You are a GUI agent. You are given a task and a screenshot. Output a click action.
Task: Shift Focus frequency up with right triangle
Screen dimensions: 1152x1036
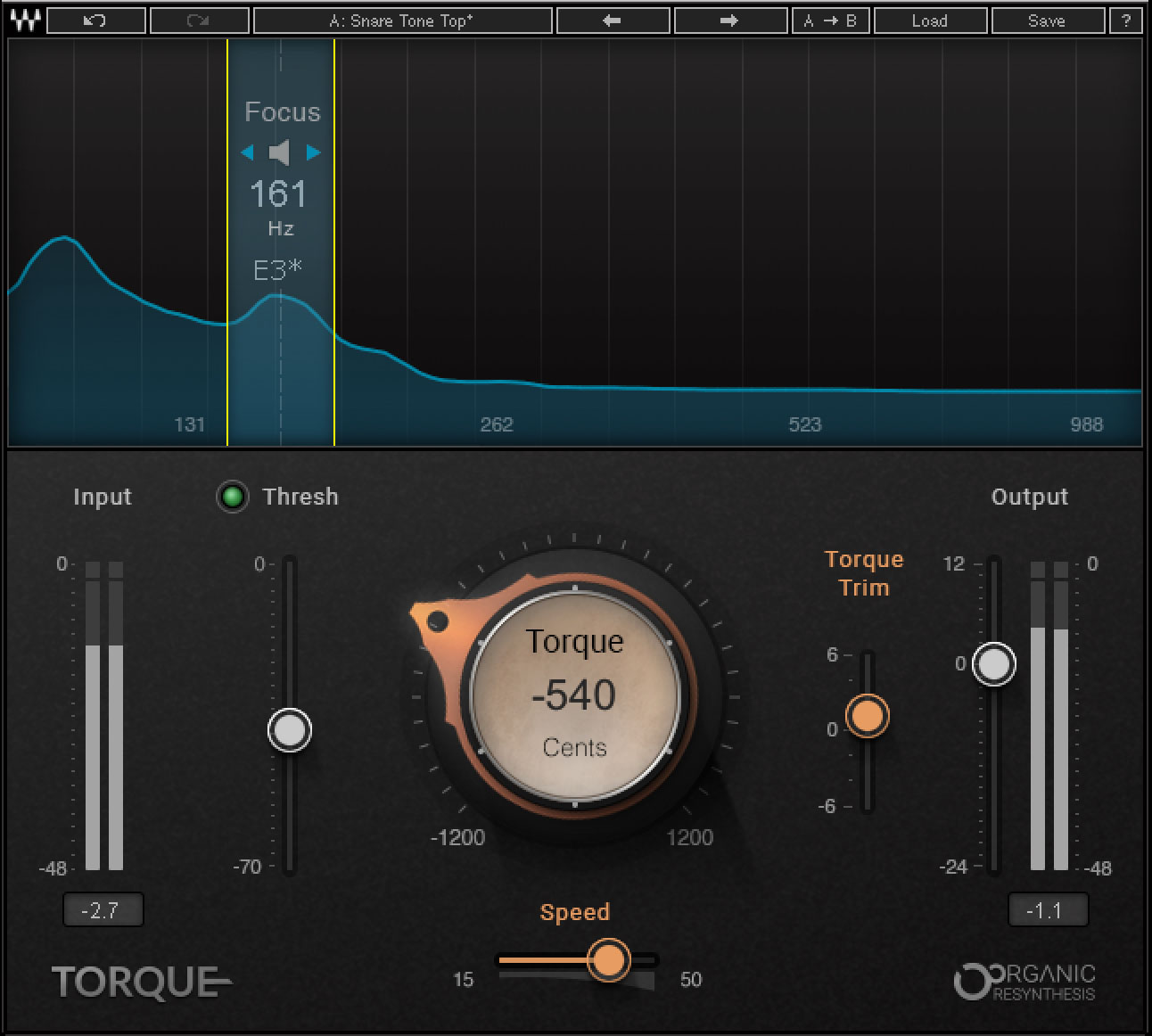point(313,152)
